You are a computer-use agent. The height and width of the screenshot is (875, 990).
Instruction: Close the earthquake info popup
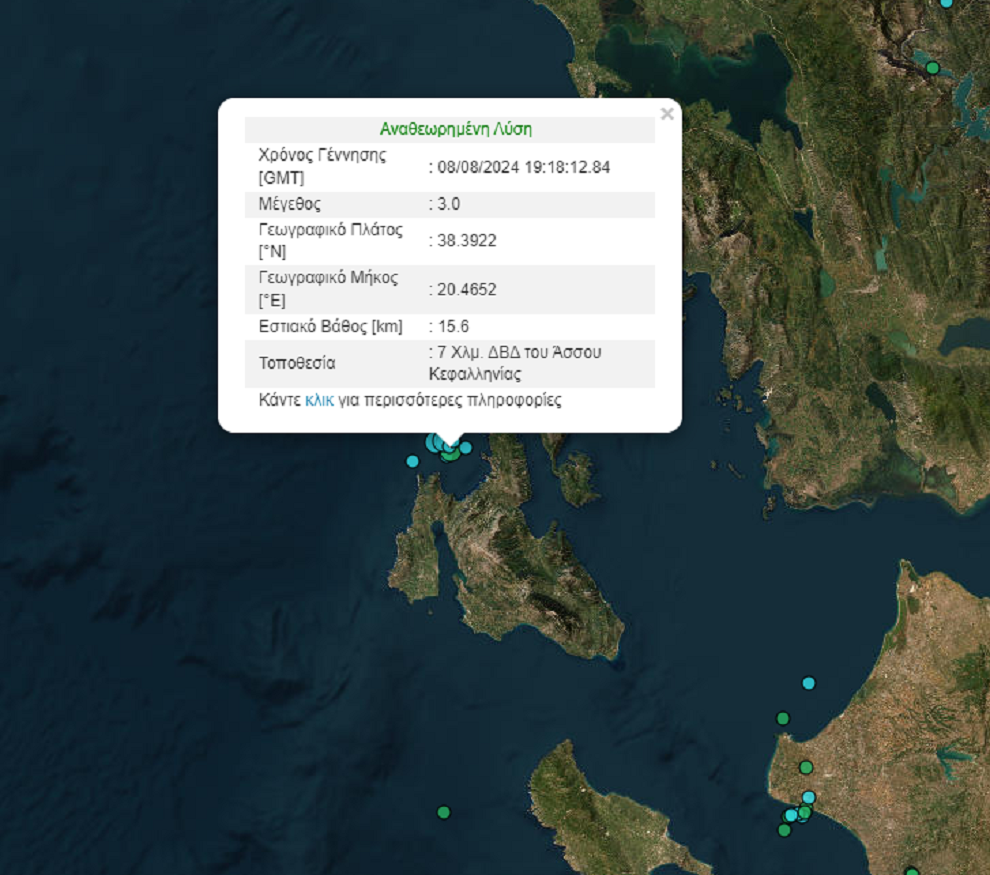point(667,114)
